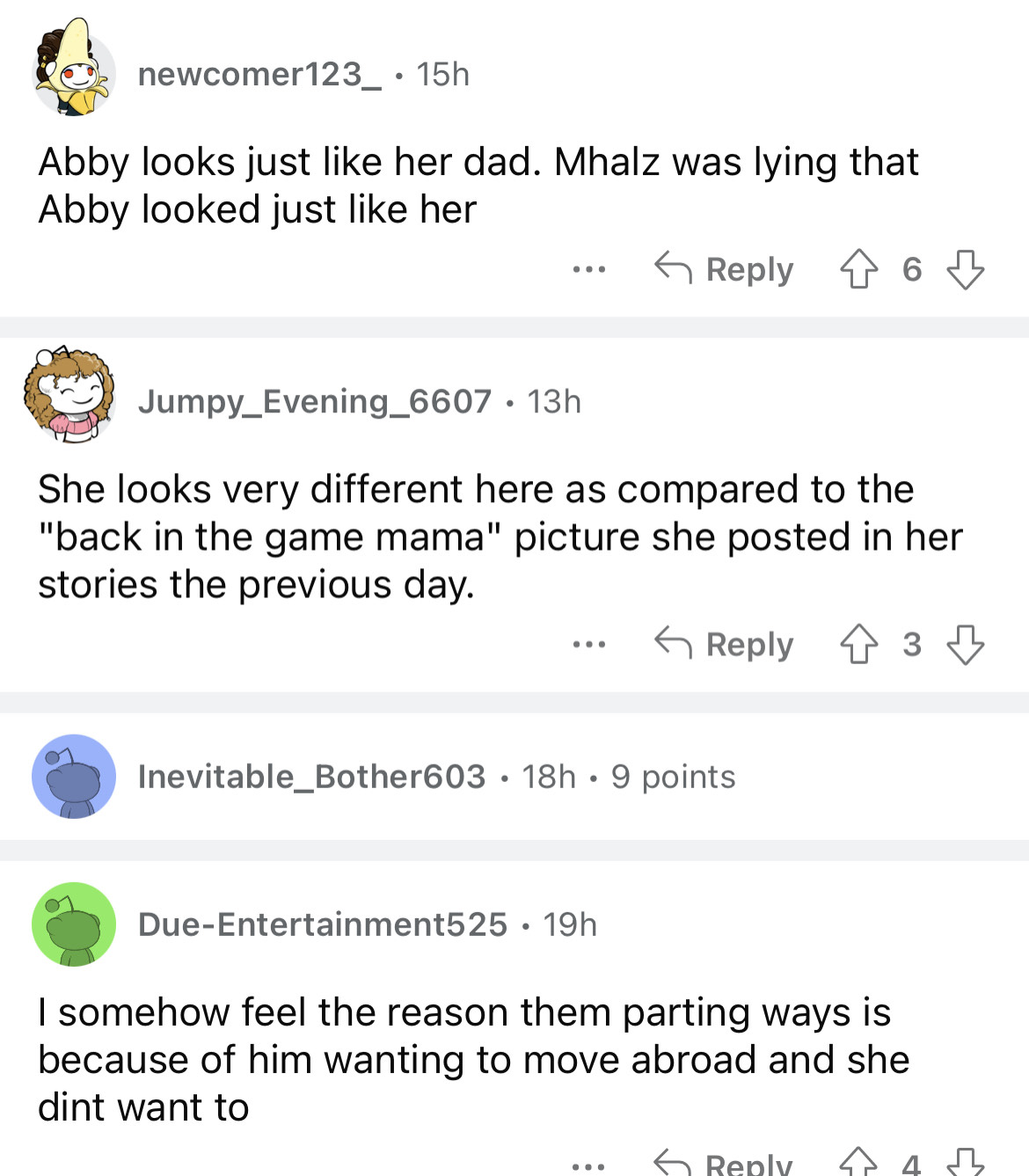Image resolution: width=1029 pixels, height=1176 pixels.
Task: Upvote Due-Entertainment525's comment
Action: [858, 1163]
